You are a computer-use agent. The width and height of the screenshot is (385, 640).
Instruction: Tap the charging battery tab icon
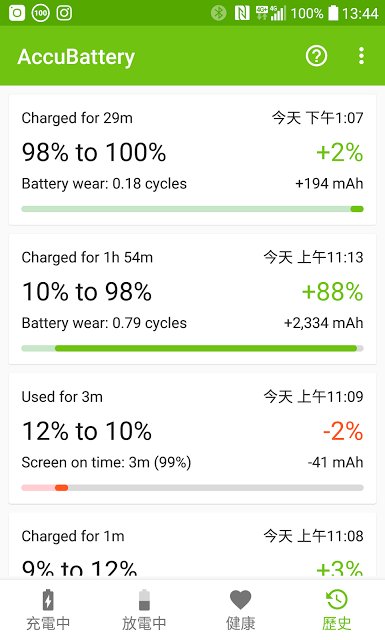pos(48,600)
